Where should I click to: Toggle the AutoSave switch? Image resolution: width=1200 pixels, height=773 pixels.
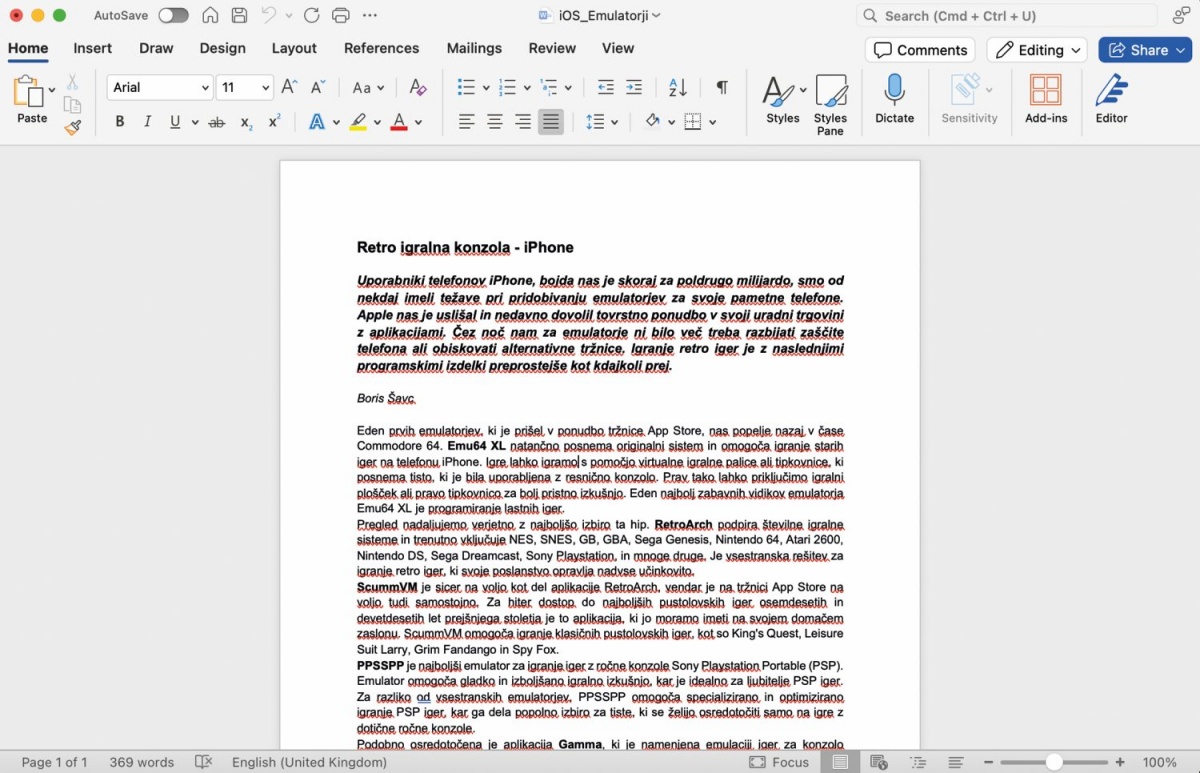pyautogui.click(x=173, y=16)
